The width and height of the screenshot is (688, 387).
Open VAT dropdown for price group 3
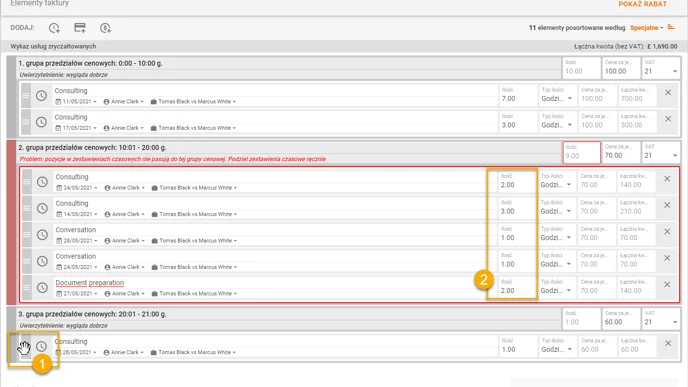661,319
